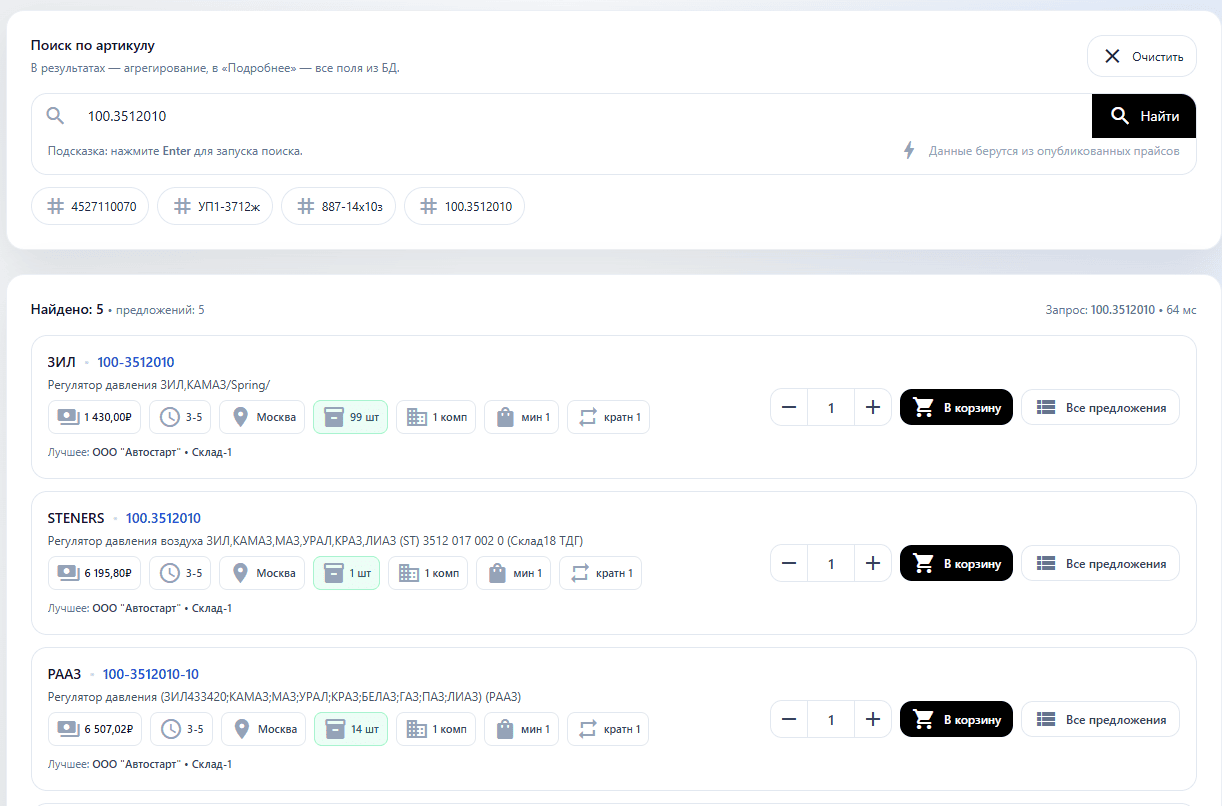Click the 1 комп badge for the РААЗ item

[x=436, y=729]
